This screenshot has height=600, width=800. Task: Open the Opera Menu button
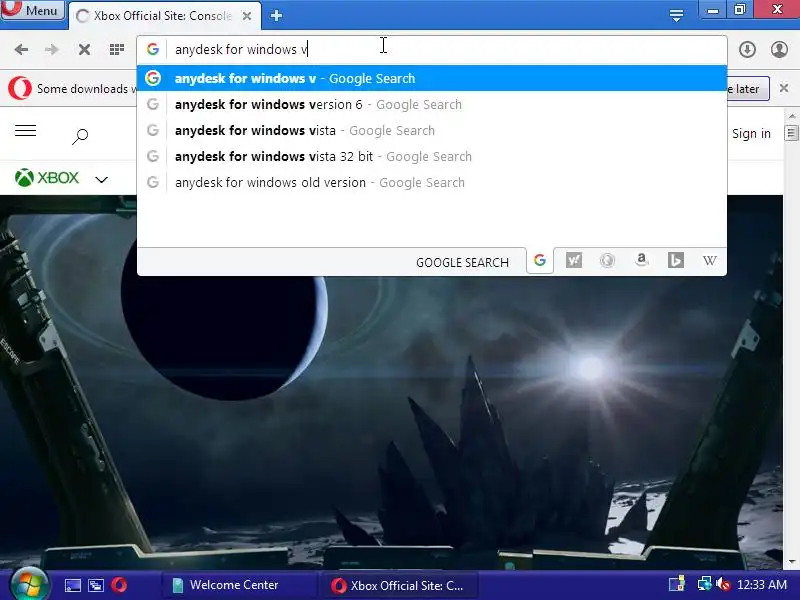click(x=33, y=9)
